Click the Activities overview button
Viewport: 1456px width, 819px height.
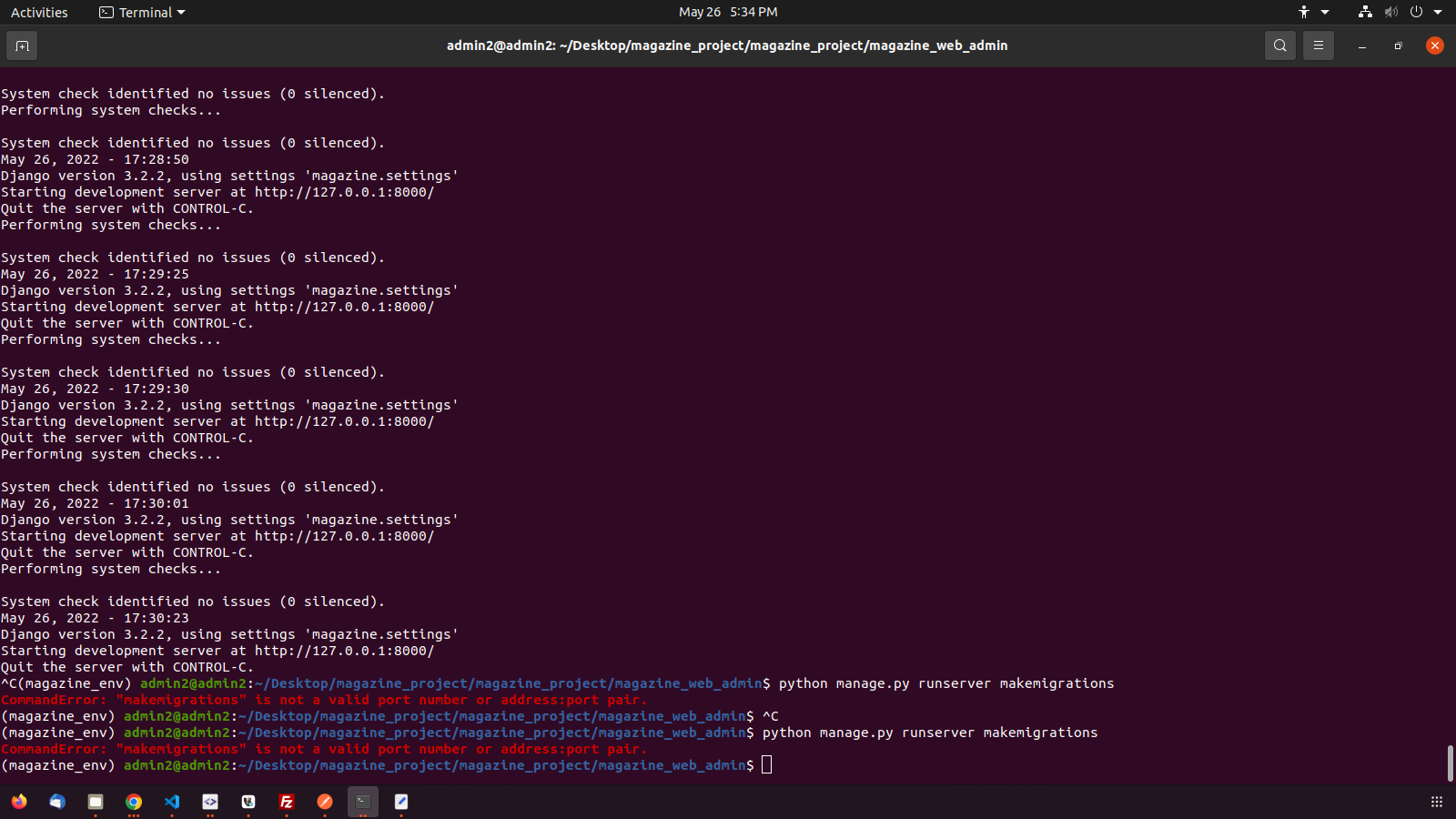39,13
